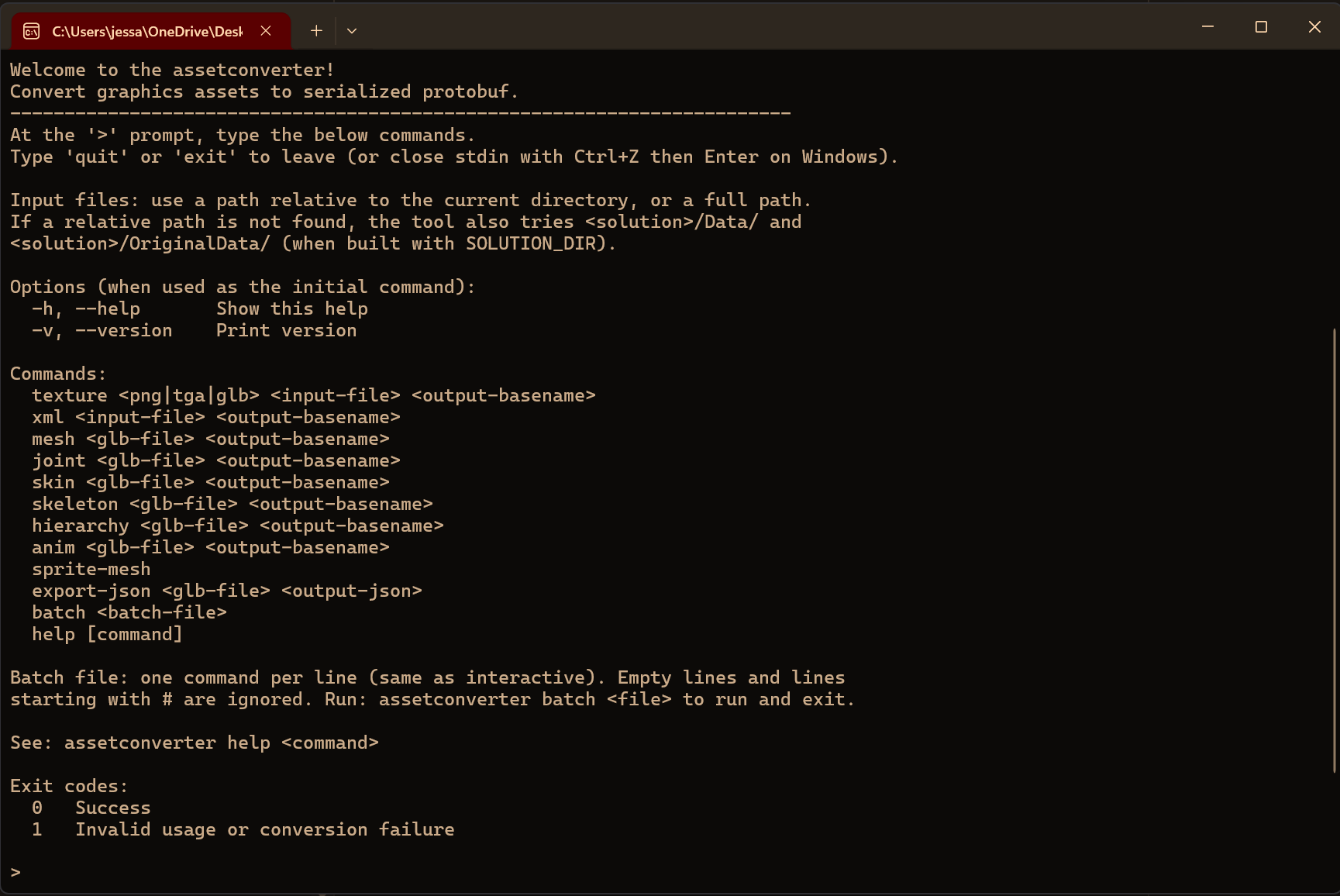Image resolution: width=1340 pixels, height=896 pixels.
Task: Close the C:\Users\jessa terminal tab
Action: click(266, 31)
